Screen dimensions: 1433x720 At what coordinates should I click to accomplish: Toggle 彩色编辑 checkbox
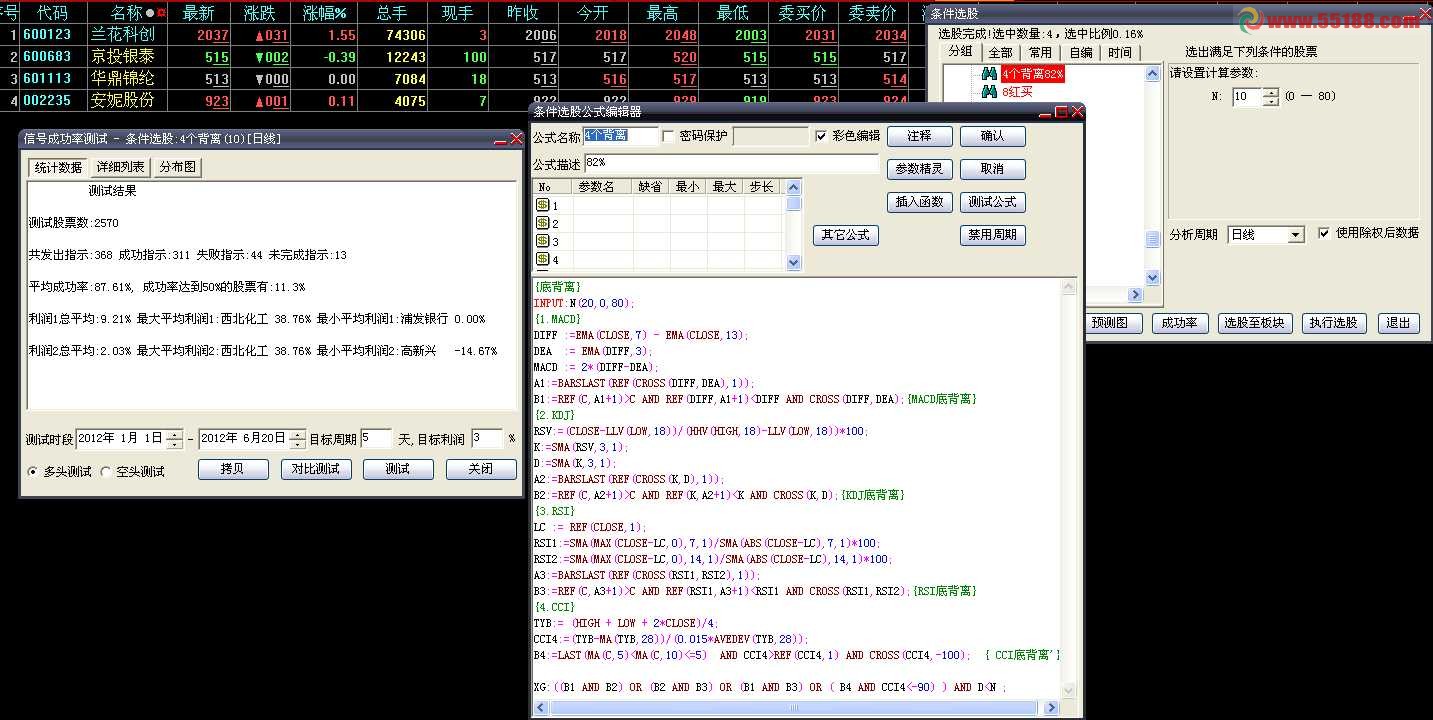click(x=822, y=136)
